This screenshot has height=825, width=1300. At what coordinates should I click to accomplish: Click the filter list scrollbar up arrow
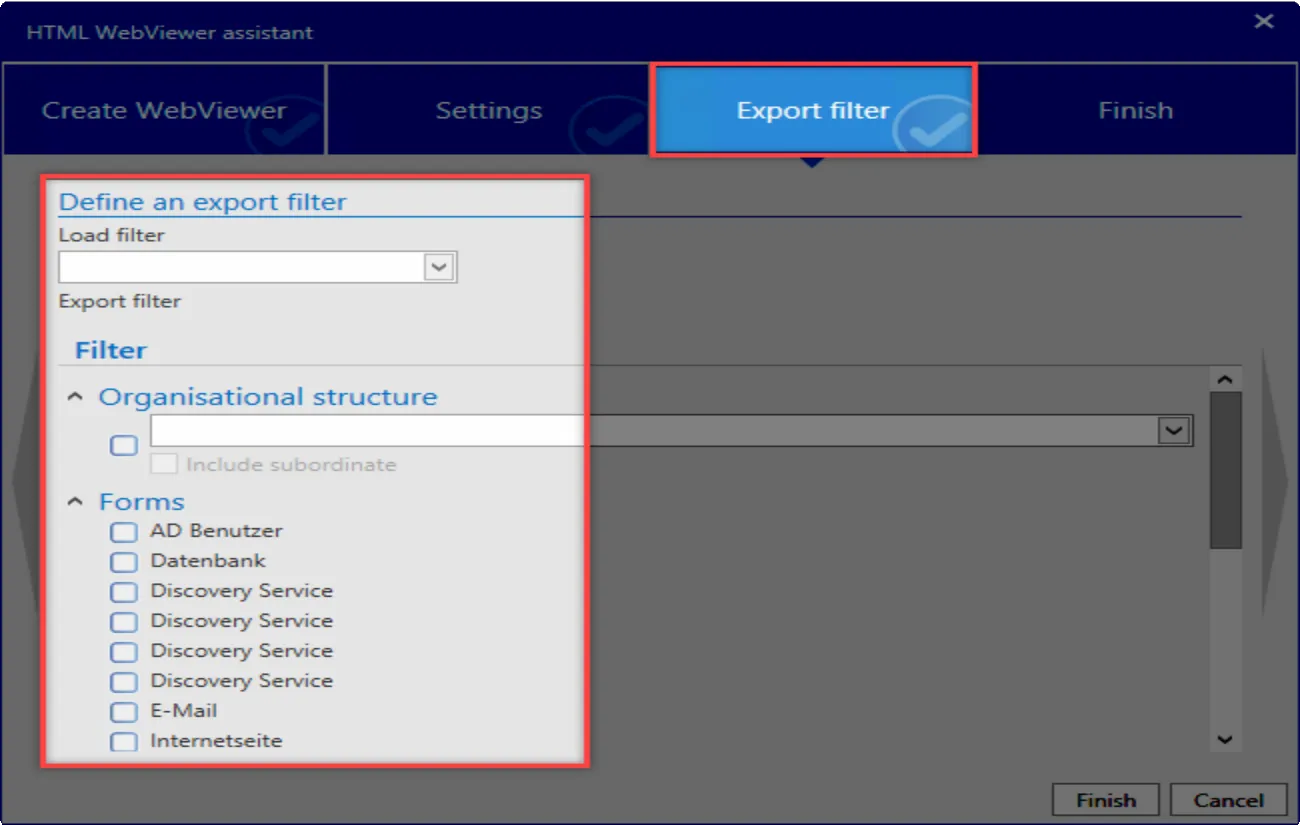pos(1225,380)
